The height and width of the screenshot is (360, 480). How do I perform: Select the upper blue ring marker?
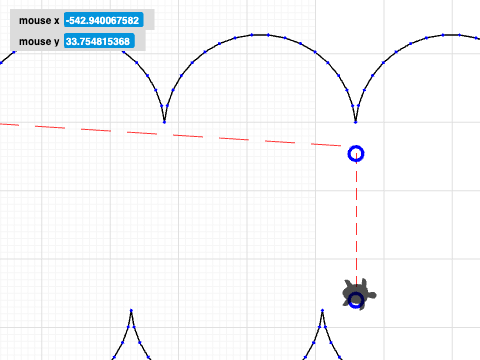356,154
